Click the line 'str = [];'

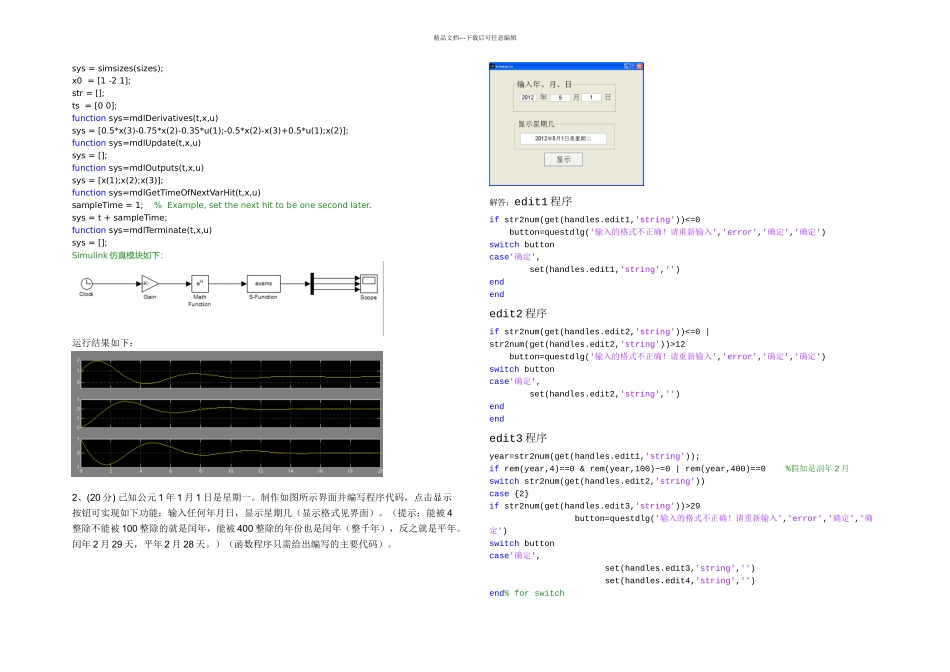coord(88,93)
